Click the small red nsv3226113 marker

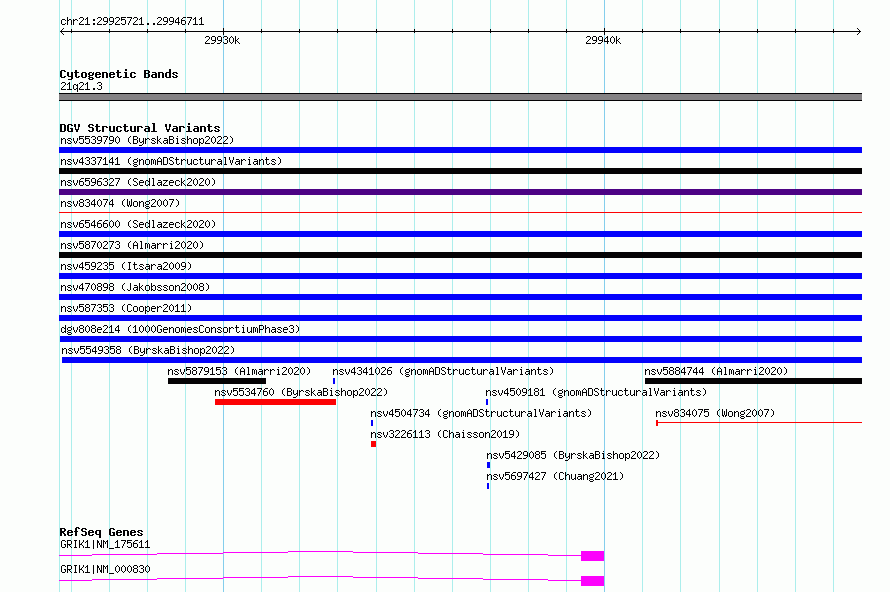point(373,444)
